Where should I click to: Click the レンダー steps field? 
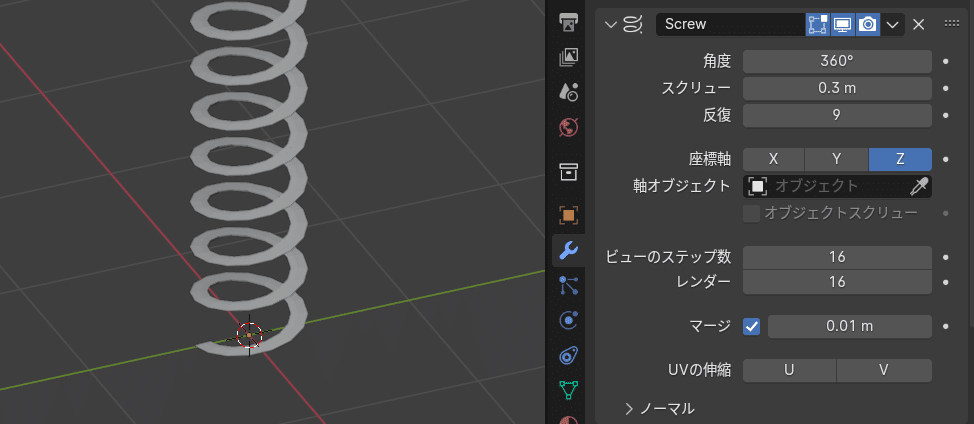(837, 282)
